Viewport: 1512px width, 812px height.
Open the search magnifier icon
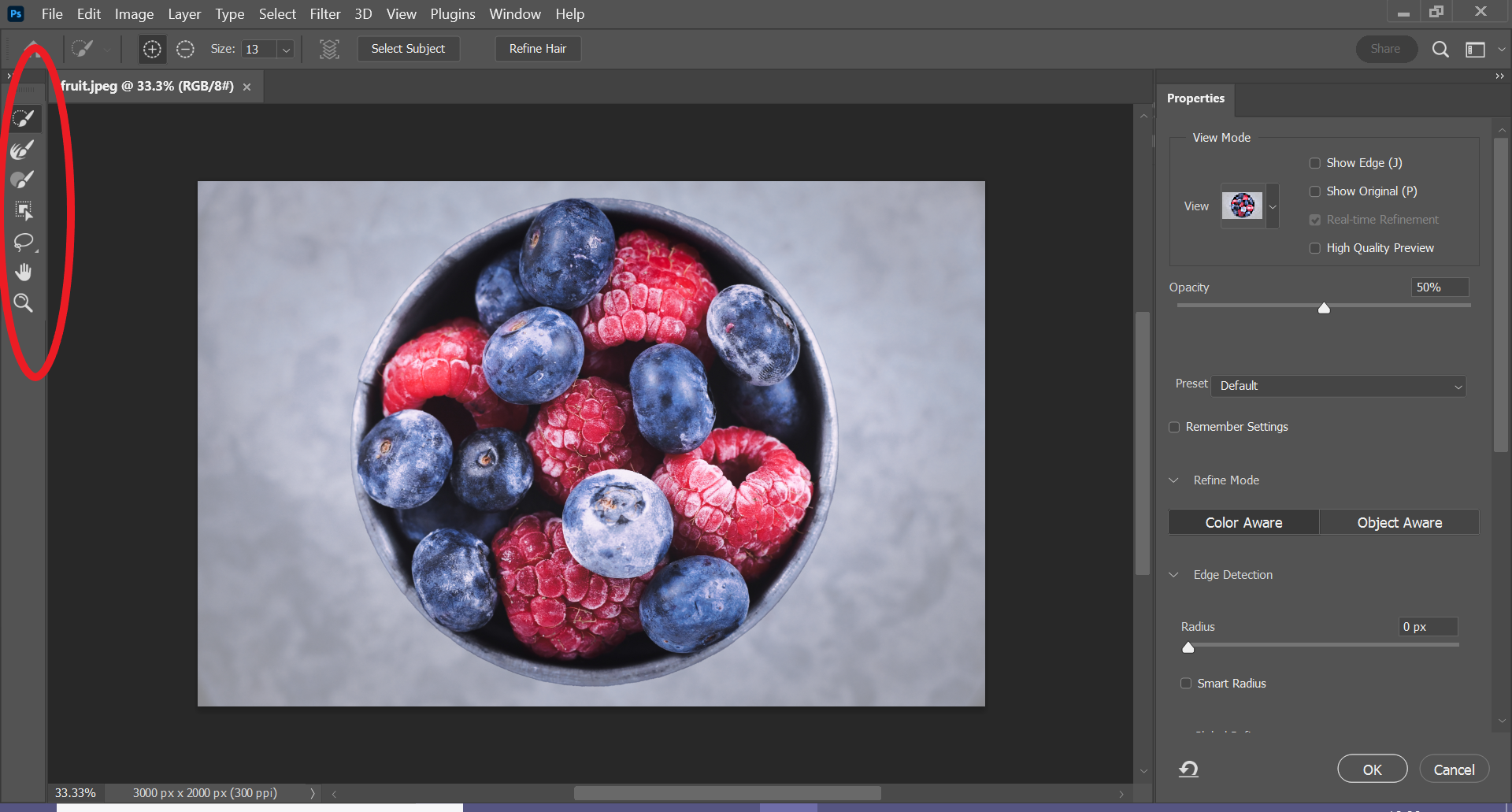[x=1440, y=49]
